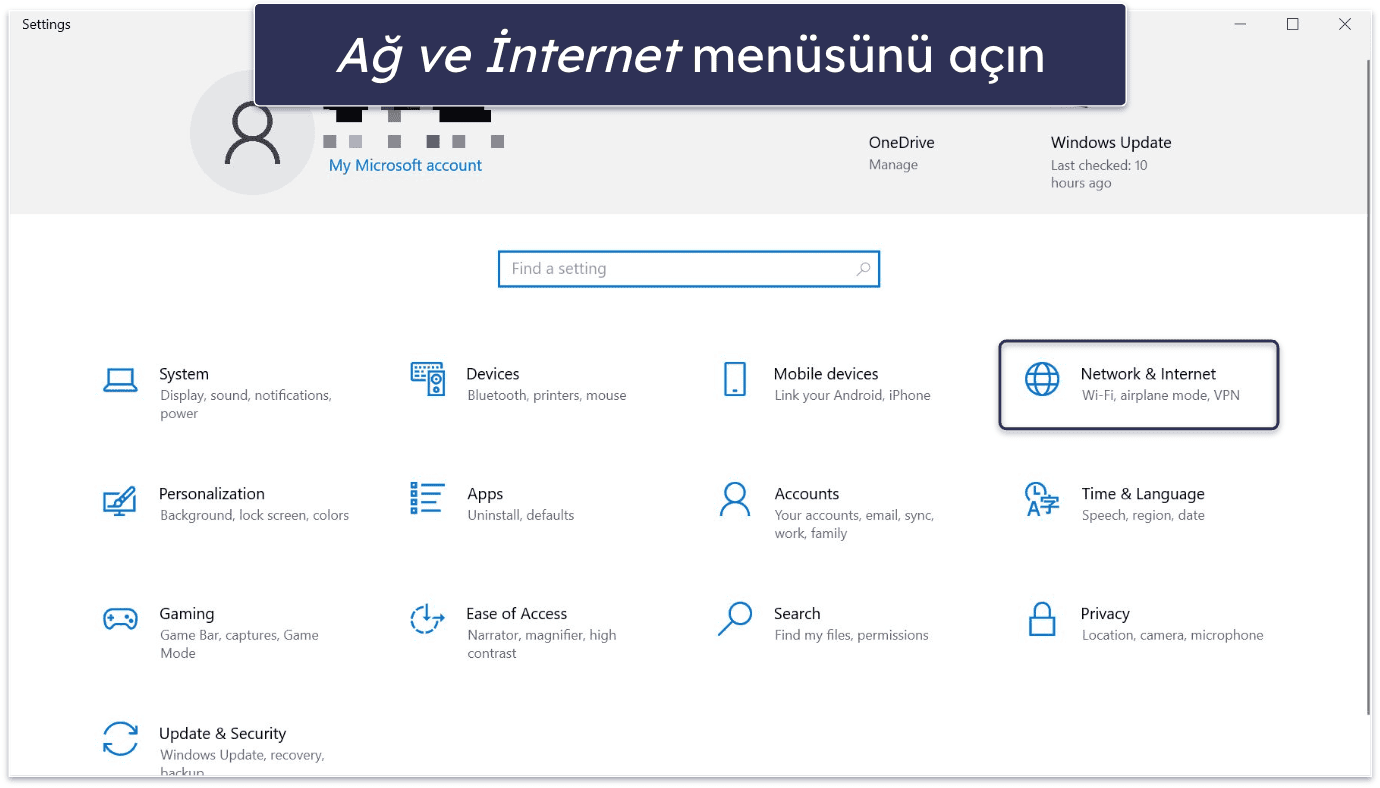This screenshot has width=1380, height=788.
Task: Open the Accounts person icon
Action: click(x=735, y=499)
